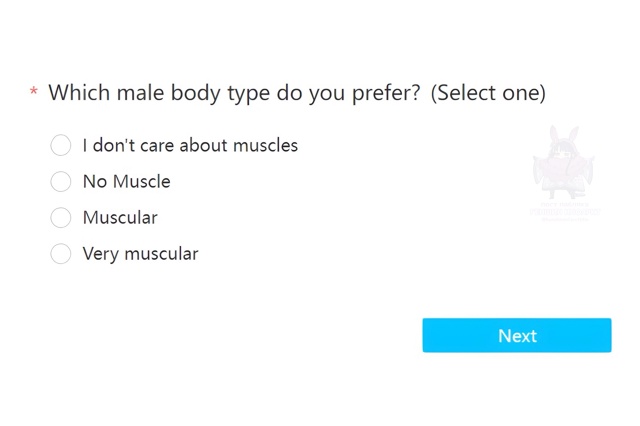Choose the "No Muscle" radio circle
640x426 pixels.
pyautogui.click(x=60, y=181)
